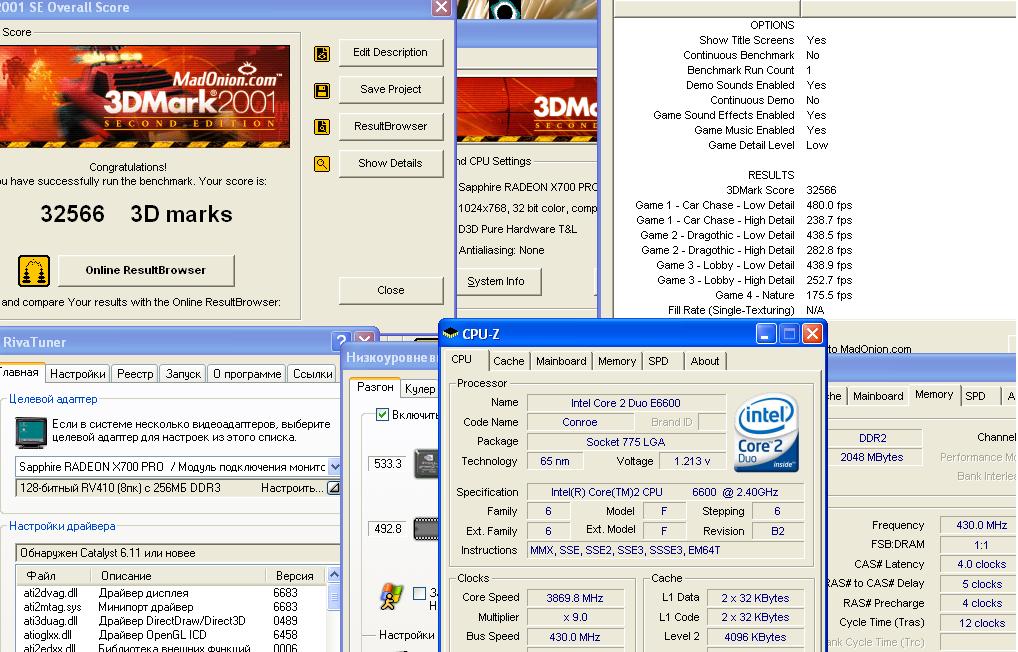The width and height of the screenshot is (1018, 652).
Task: Click the floppy disk icon beside Save Project
Action: point(321,90)
